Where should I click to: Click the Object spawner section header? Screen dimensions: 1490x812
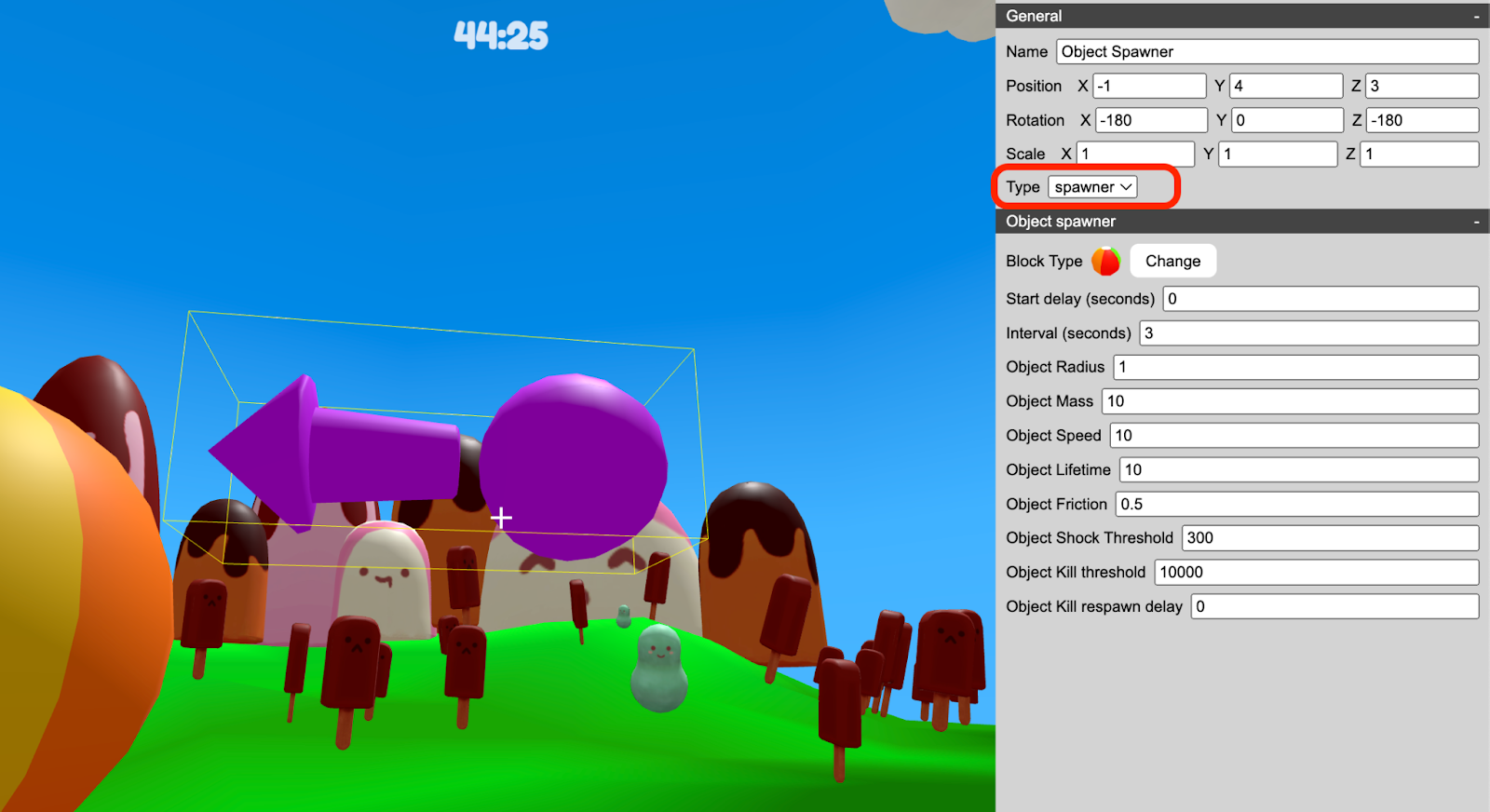(x=1242, y=222)
